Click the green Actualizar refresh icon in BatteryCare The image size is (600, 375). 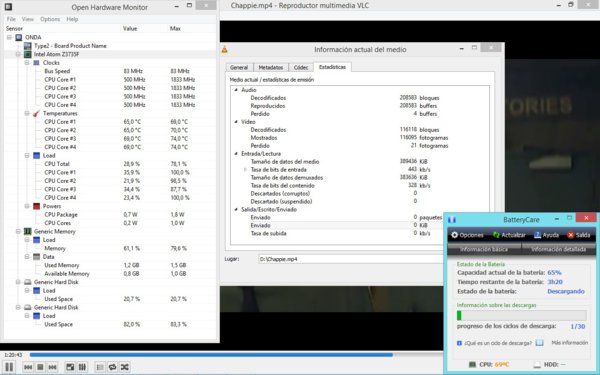tap(496, 235)
